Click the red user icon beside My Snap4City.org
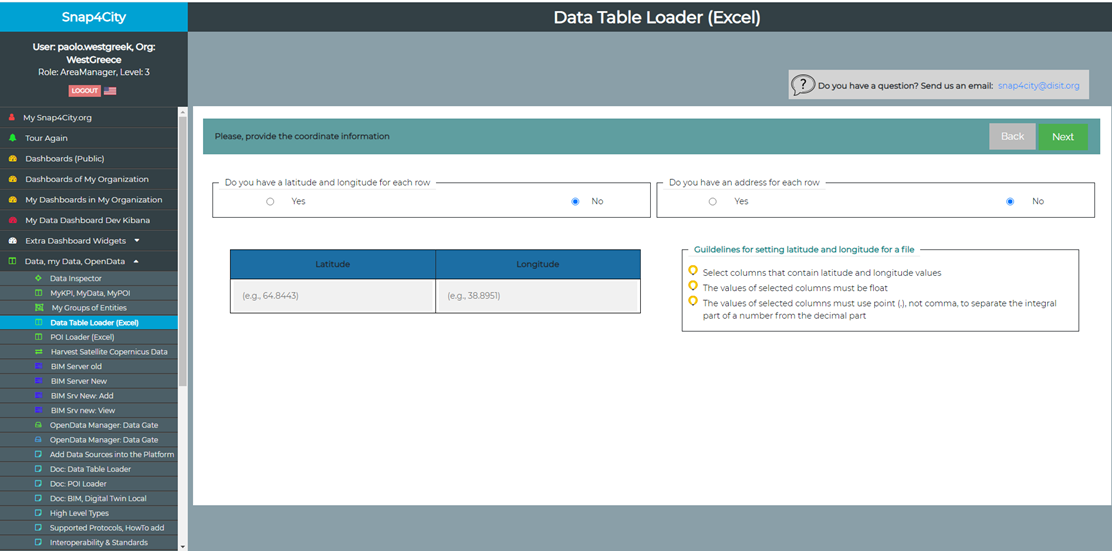The width and height of the screenshot is (1112, 551). point(12,118)
